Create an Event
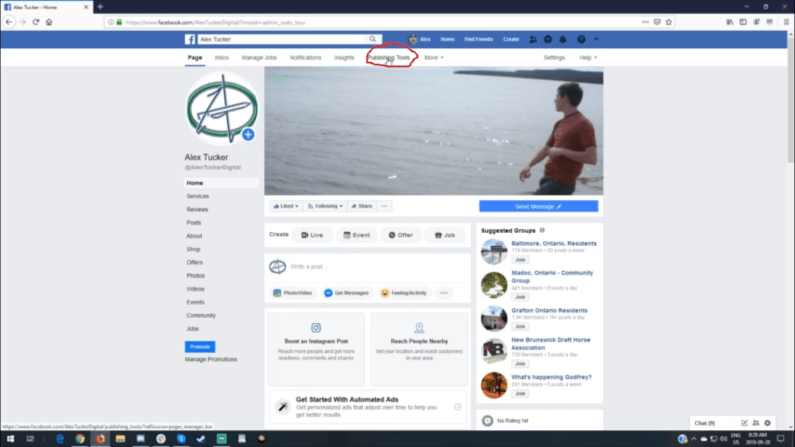This screenshot has height=447, width=795. coord(357,235)
